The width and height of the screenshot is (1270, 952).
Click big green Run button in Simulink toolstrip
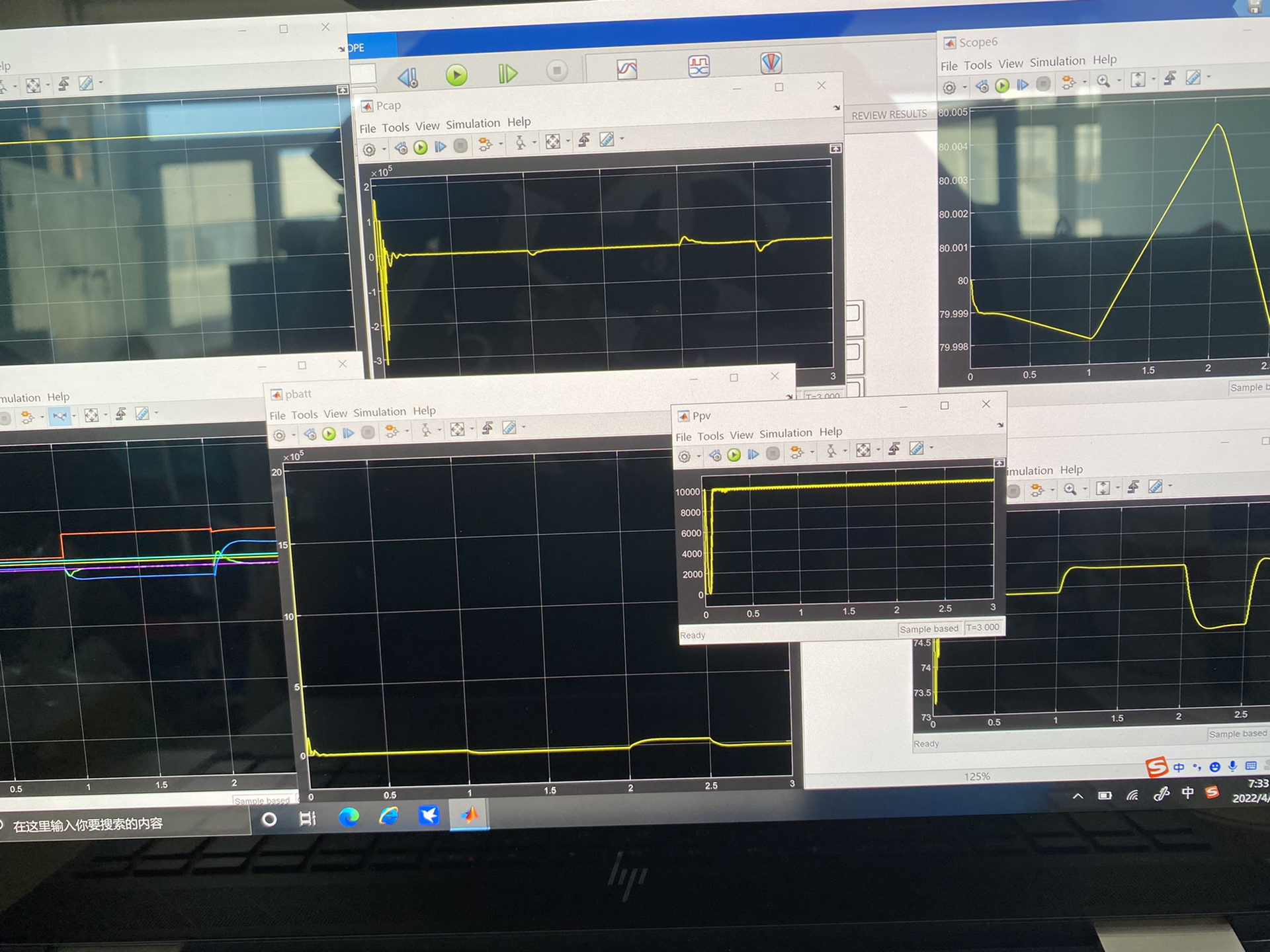click(x=456, y=75)
